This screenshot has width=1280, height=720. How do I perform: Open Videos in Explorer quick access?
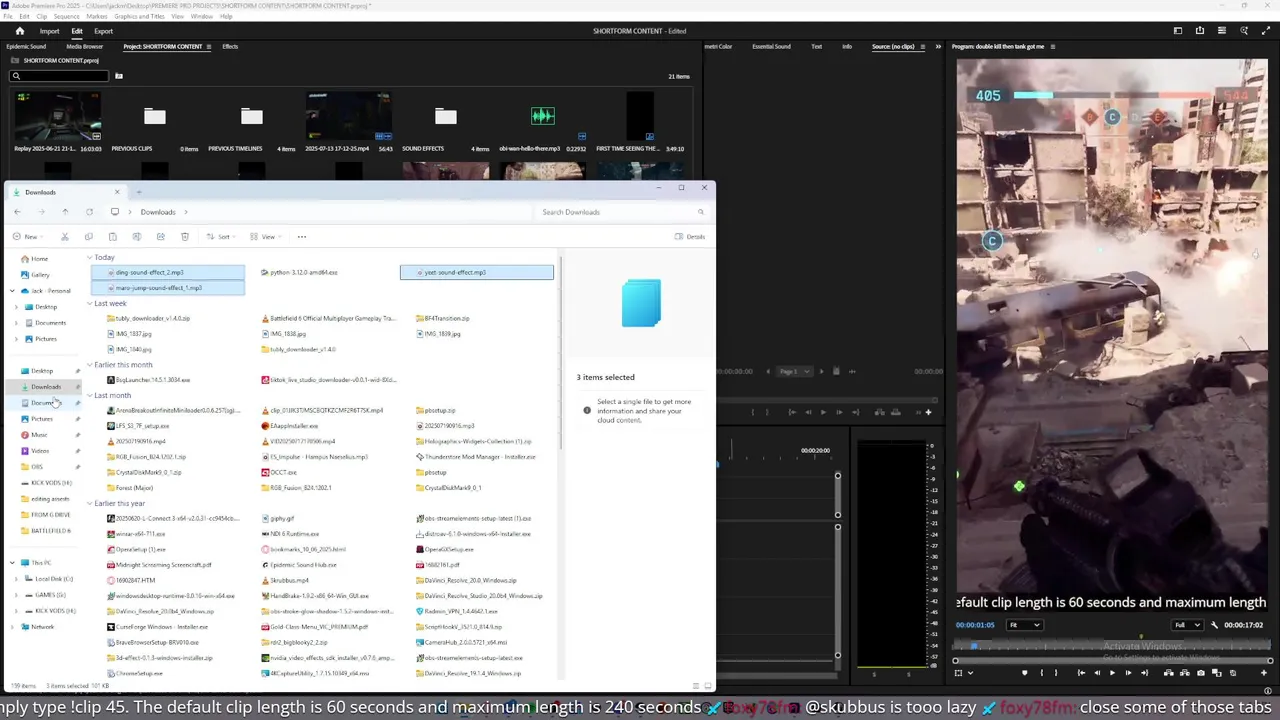[40, 451]
